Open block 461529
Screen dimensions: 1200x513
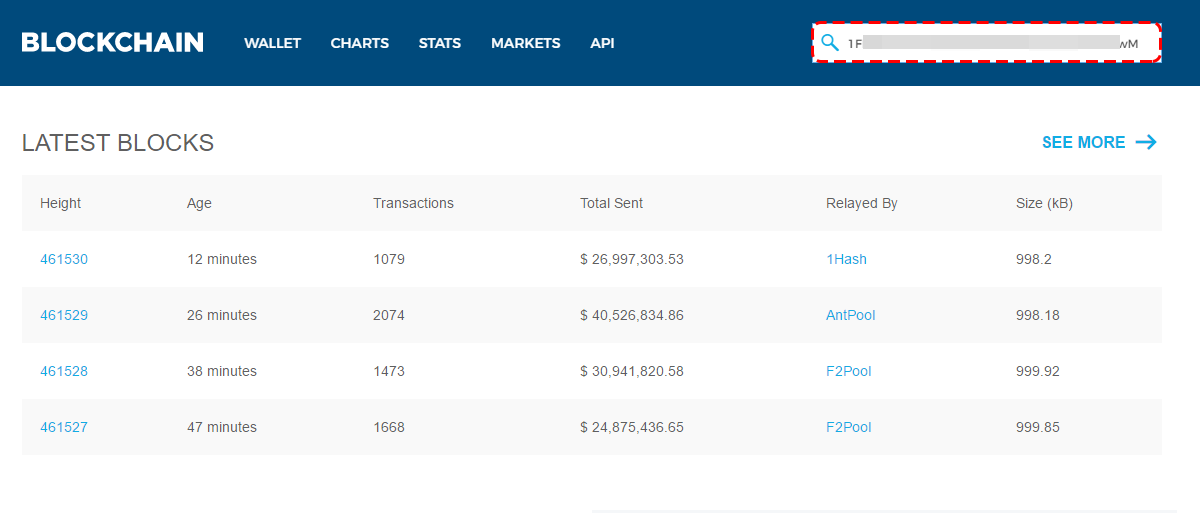(64, 315)
